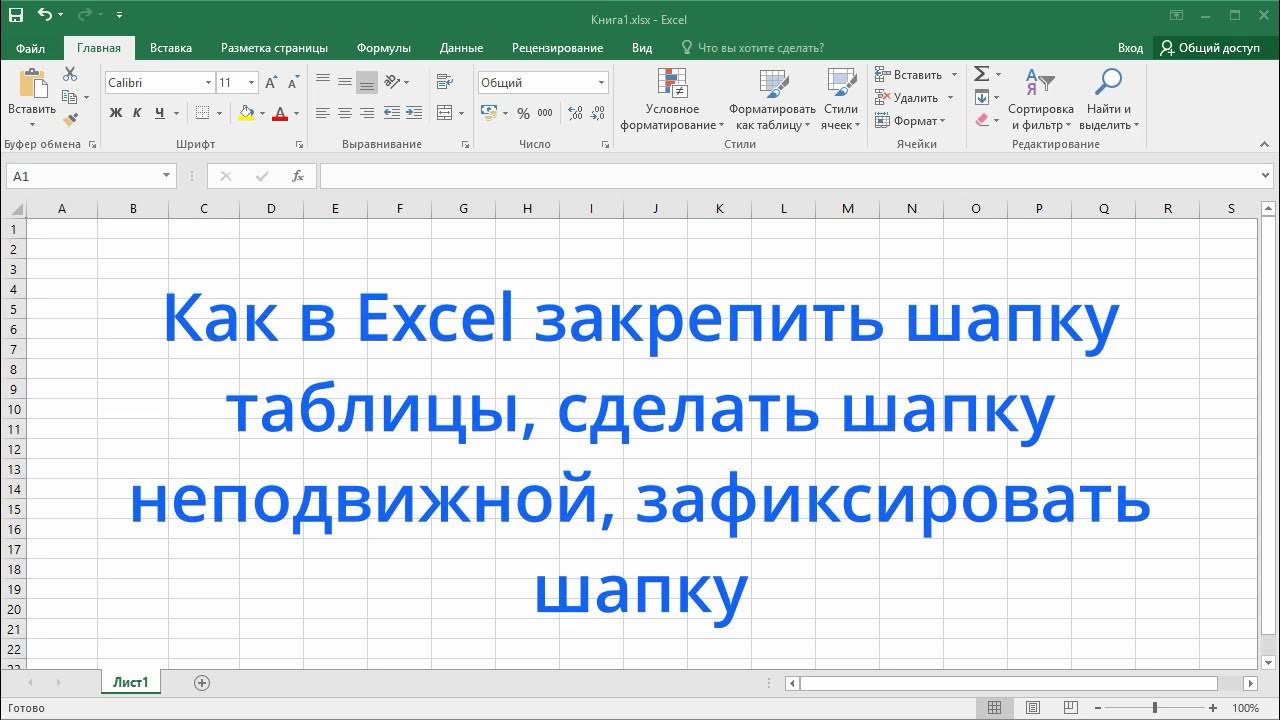Click the Wrap Text icon

pyautogui.click(x=443, y=82)
